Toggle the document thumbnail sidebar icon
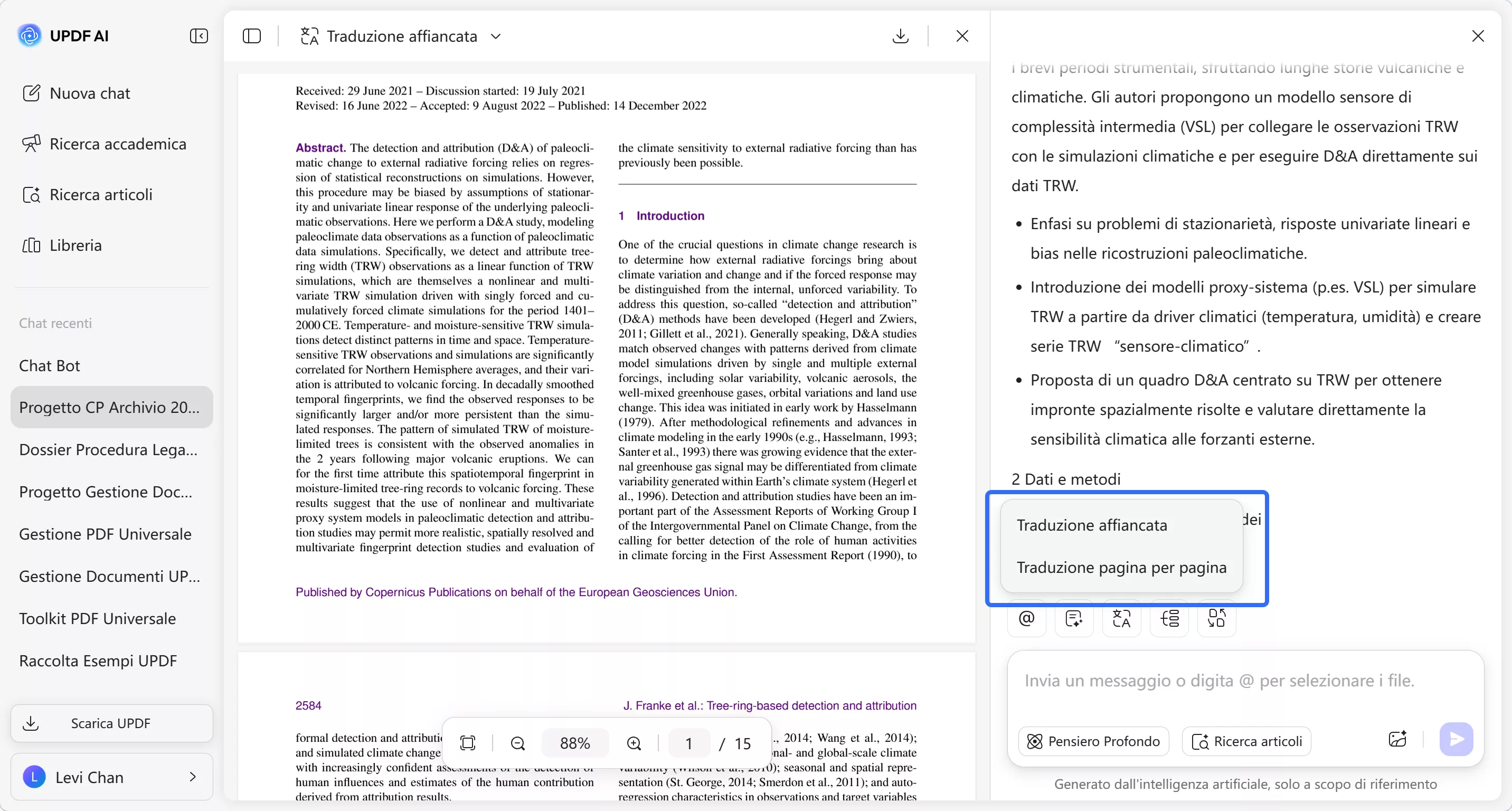This screenshot has height=811, width=1512. point(252,36)
